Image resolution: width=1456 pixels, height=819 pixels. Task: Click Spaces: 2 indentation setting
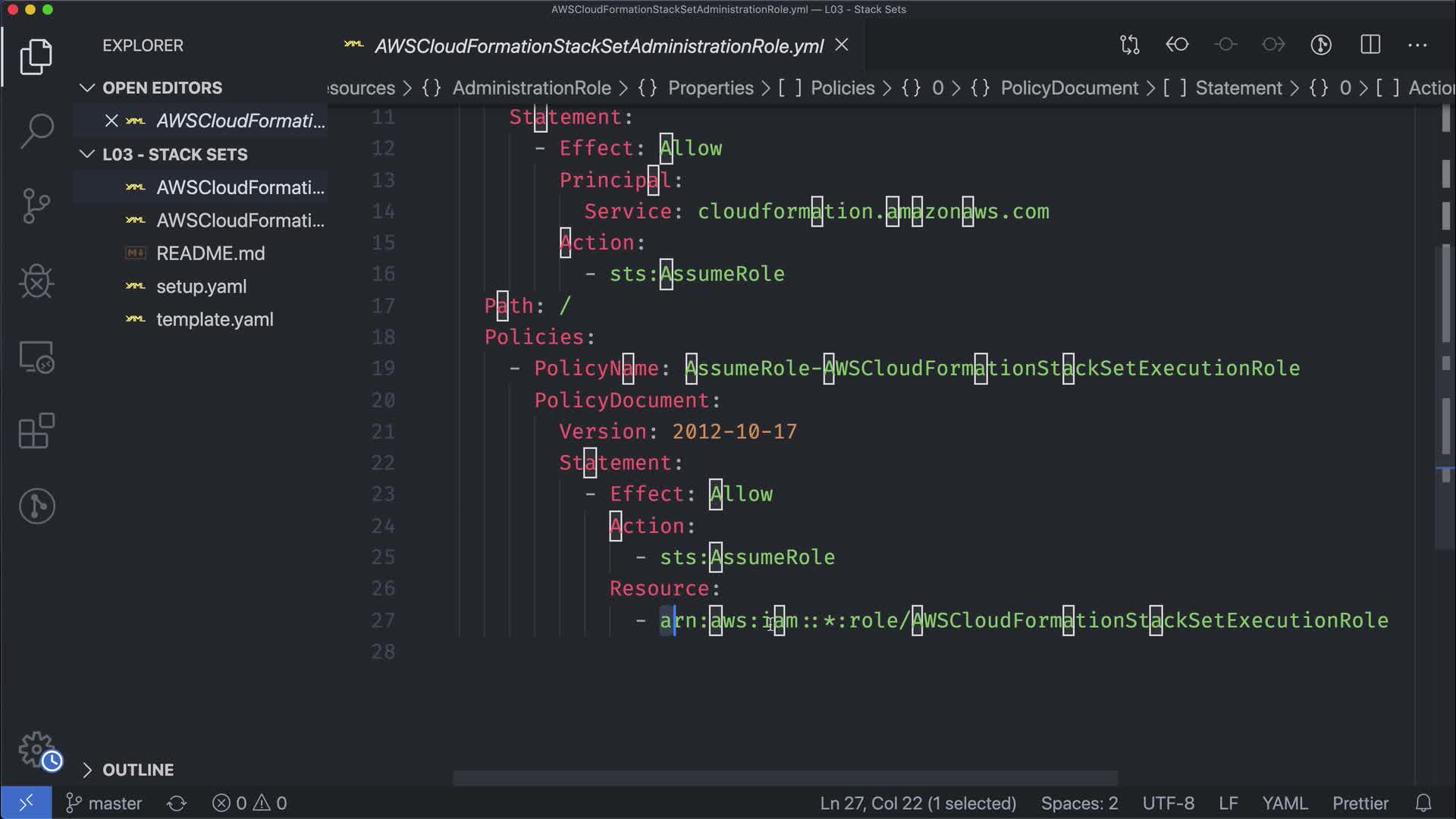point(1078,803)
